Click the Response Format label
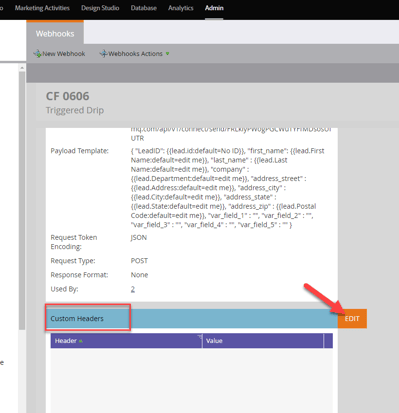Viewport: 399px width, 413px height. coord(79,275)
